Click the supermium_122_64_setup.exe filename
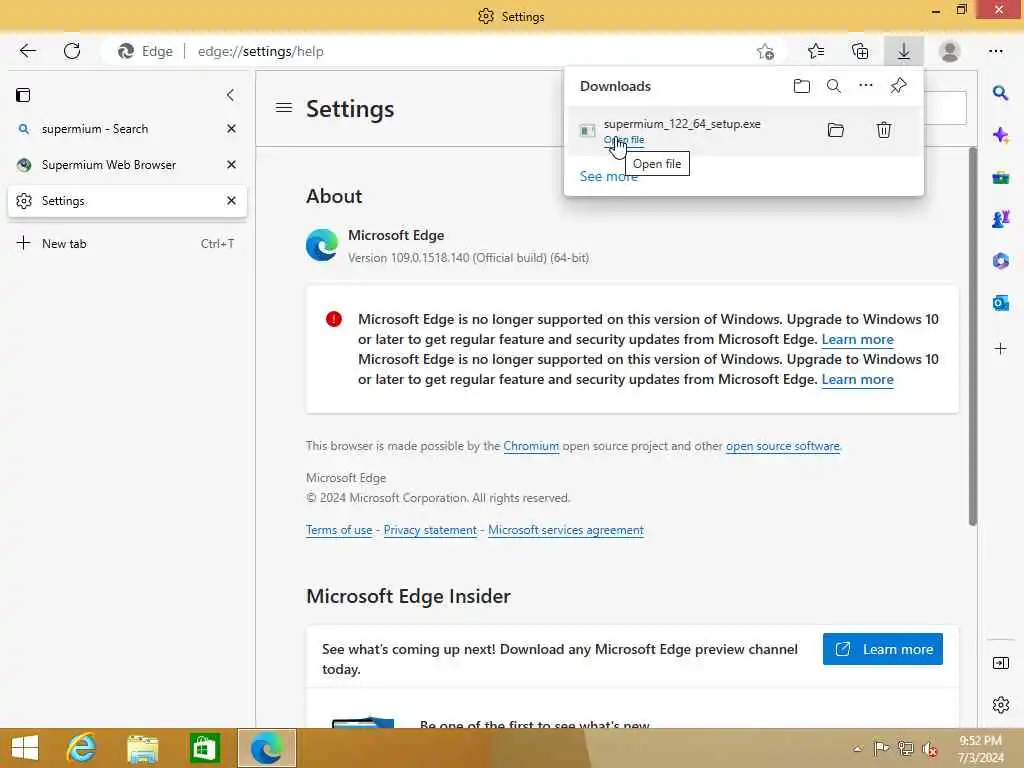This screenshot has height=768, width=1024. (x=682, y=124)
